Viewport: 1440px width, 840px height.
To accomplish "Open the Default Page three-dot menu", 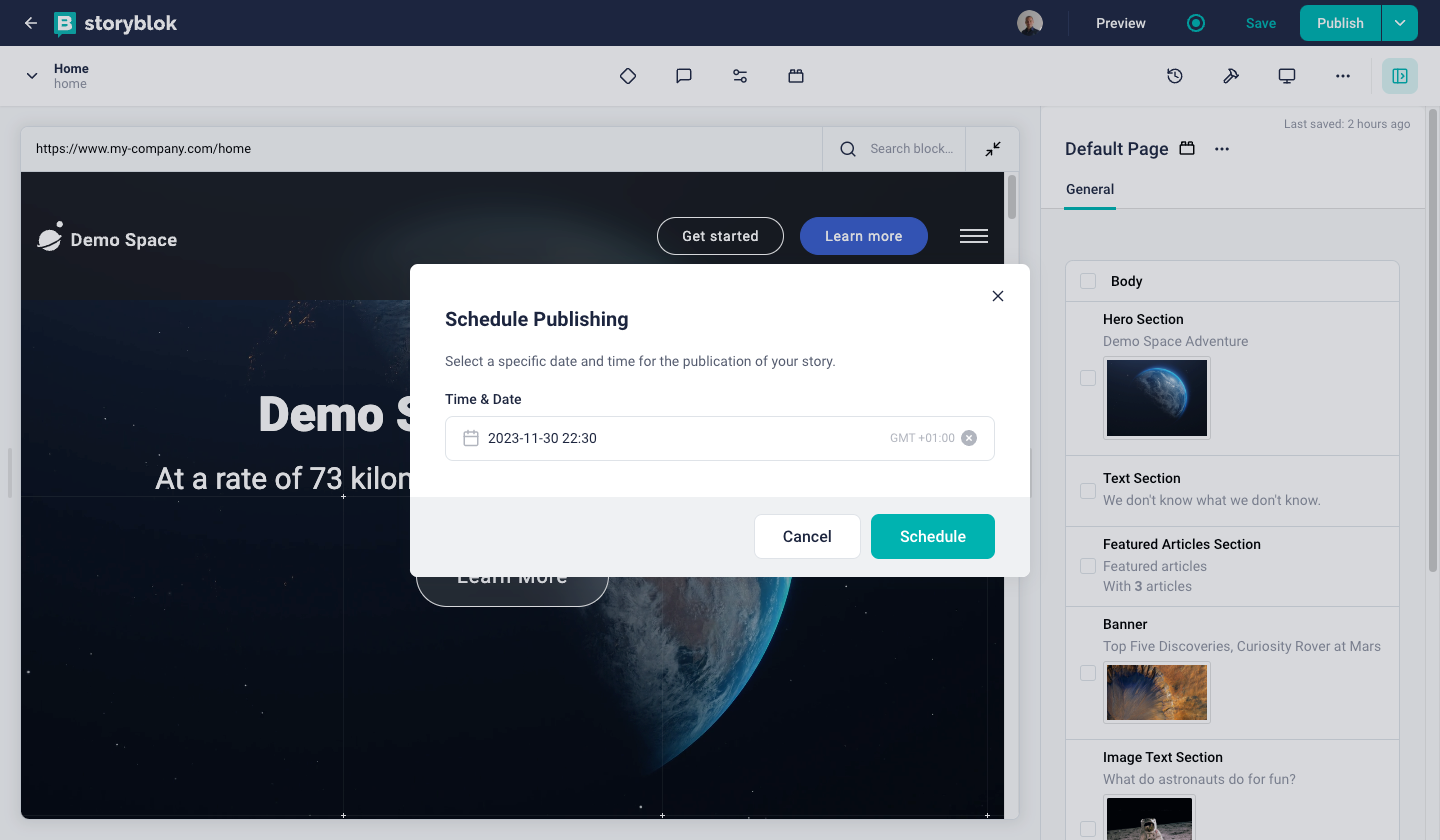I will [1221, 149].
